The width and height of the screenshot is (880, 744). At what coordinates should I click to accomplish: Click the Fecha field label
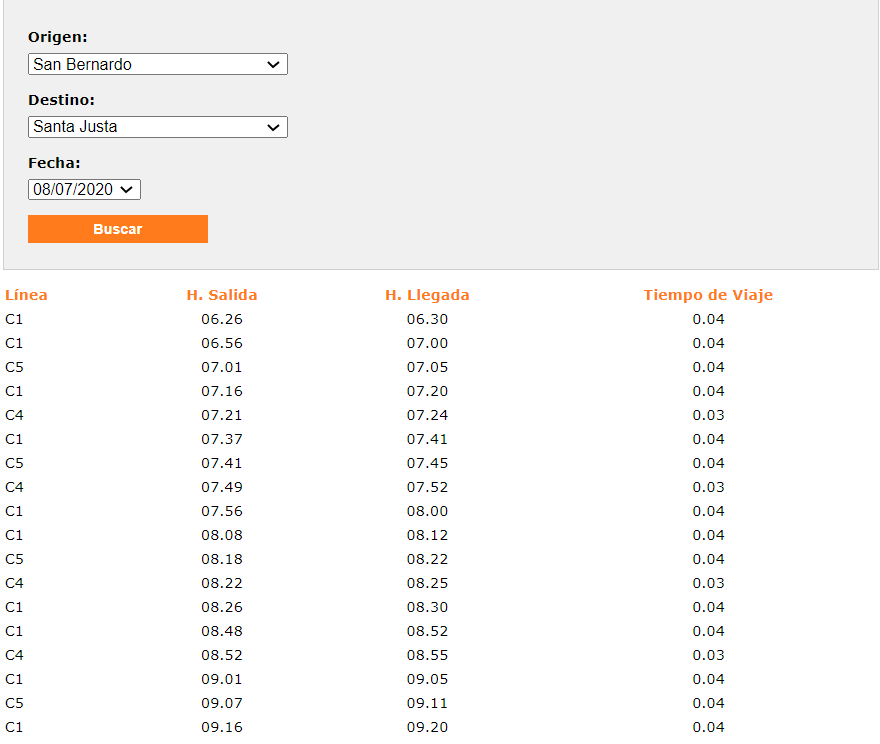pyautogui.click(x=54, y=163)
